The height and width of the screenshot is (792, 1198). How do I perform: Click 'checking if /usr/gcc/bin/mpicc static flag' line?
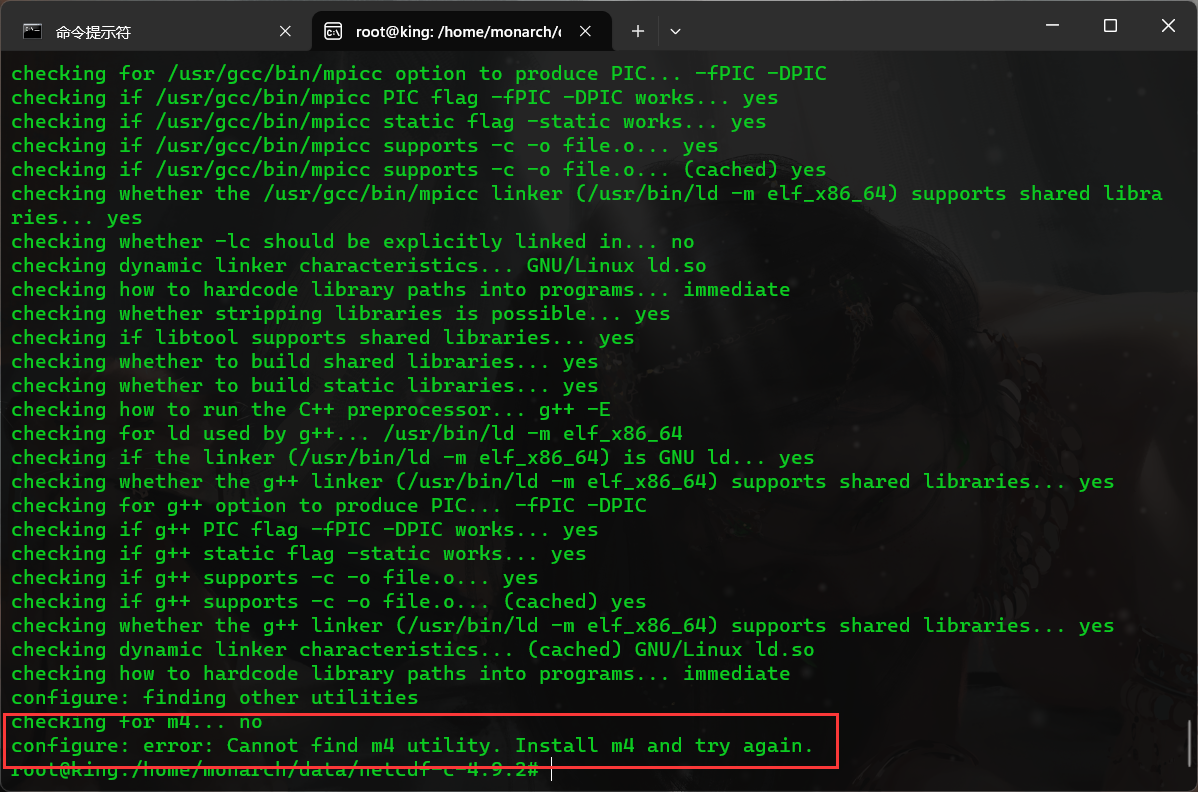[389, 121]
